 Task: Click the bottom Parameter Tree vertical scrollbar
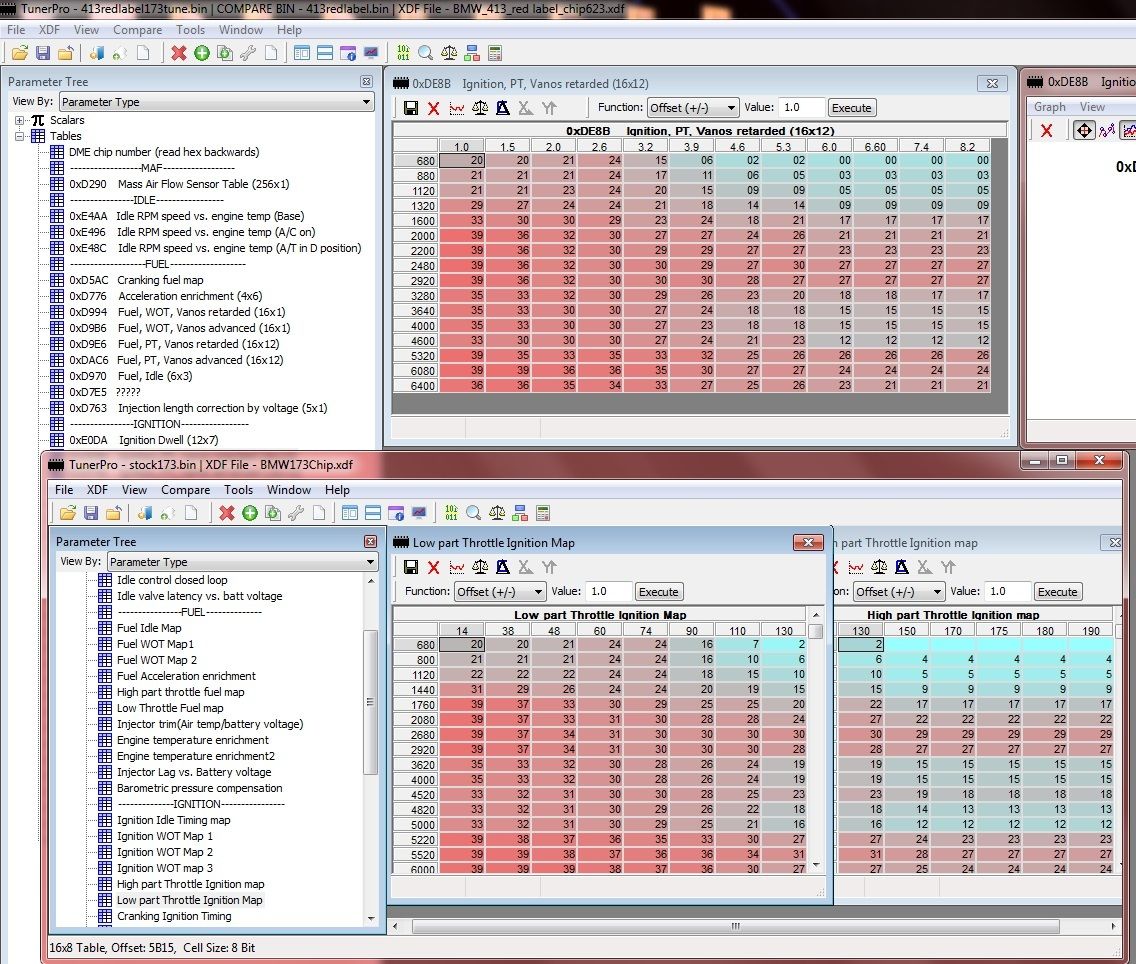(x=371, y=700)
